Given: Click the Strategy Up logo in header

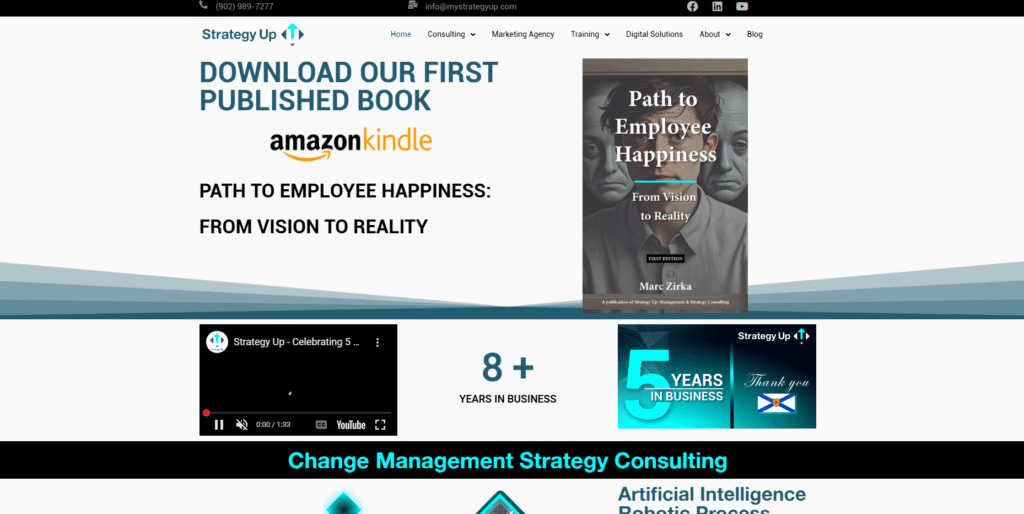Looking at the screenshot, I should [x=252, y=34].
